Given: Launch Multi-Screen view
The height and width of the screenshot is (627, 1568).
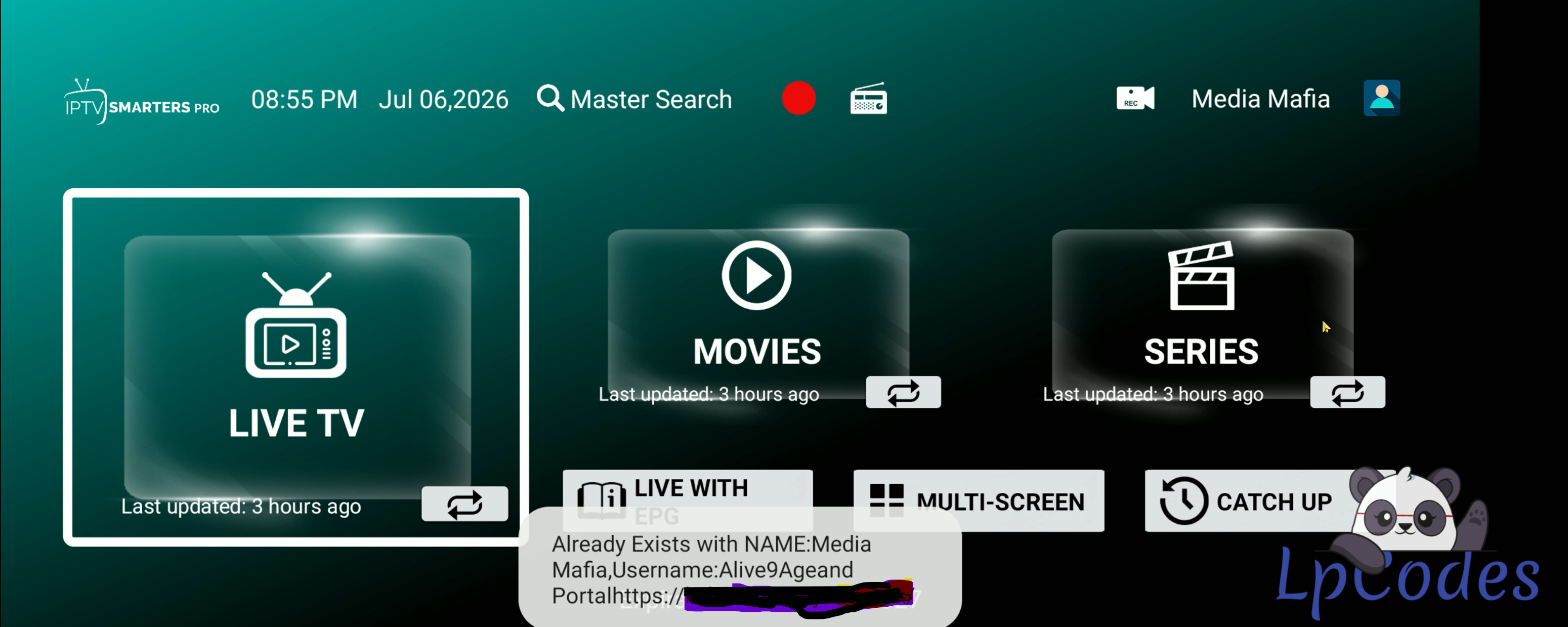Looking at the screenshot, I should point(979,500).
